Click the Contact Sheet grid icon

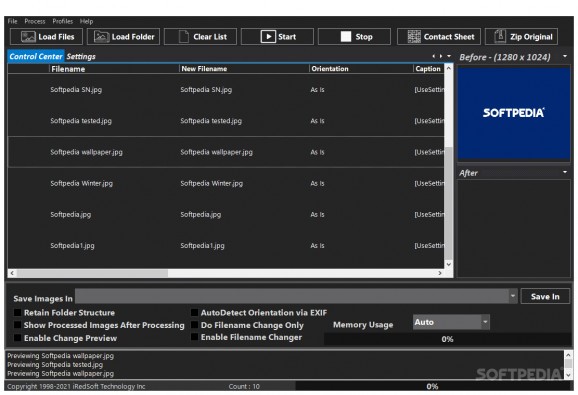[414, 36]
